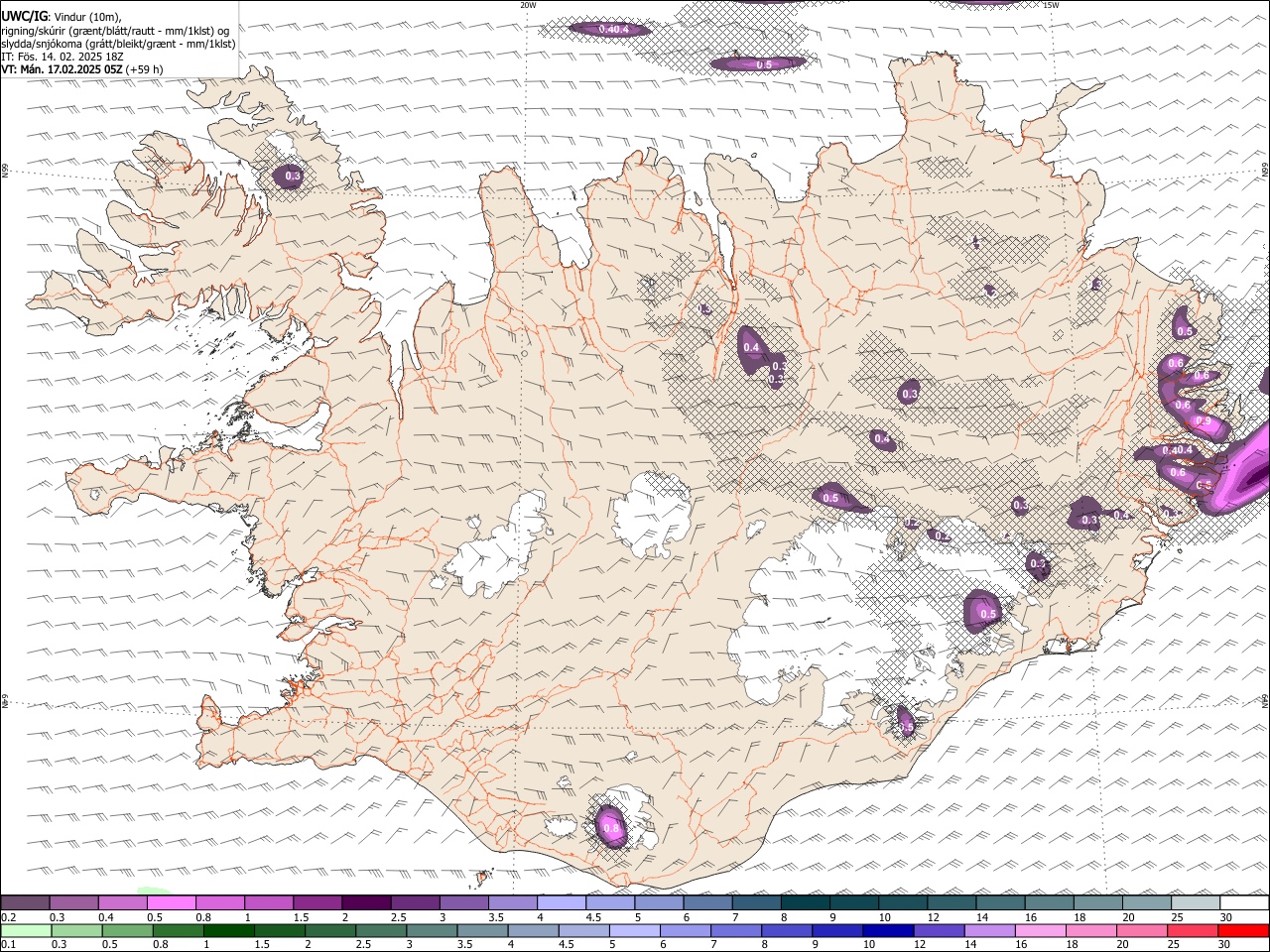
Task: Click the '(+59 h)' forecast offset text
Action: pyautogui.click(x=145, y=69)
